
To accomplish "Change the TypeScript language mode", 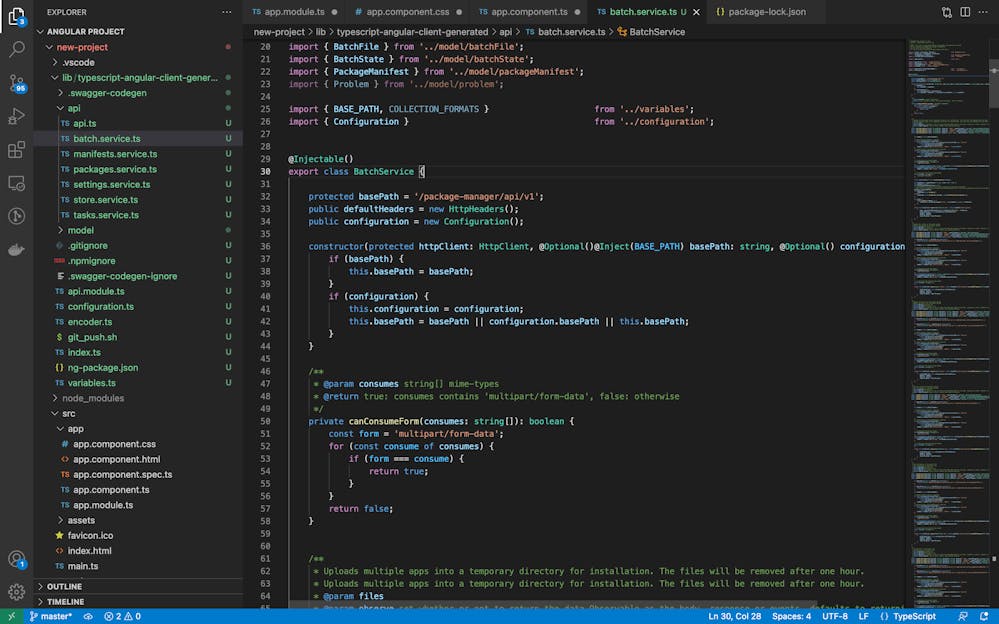I will tap(914, 616).
